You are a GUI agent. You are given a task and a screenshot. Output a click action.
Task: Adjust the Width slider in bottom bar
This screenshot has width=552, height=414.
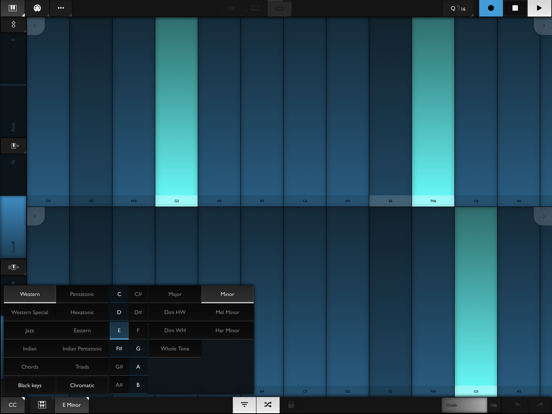[x=464, y=405]
